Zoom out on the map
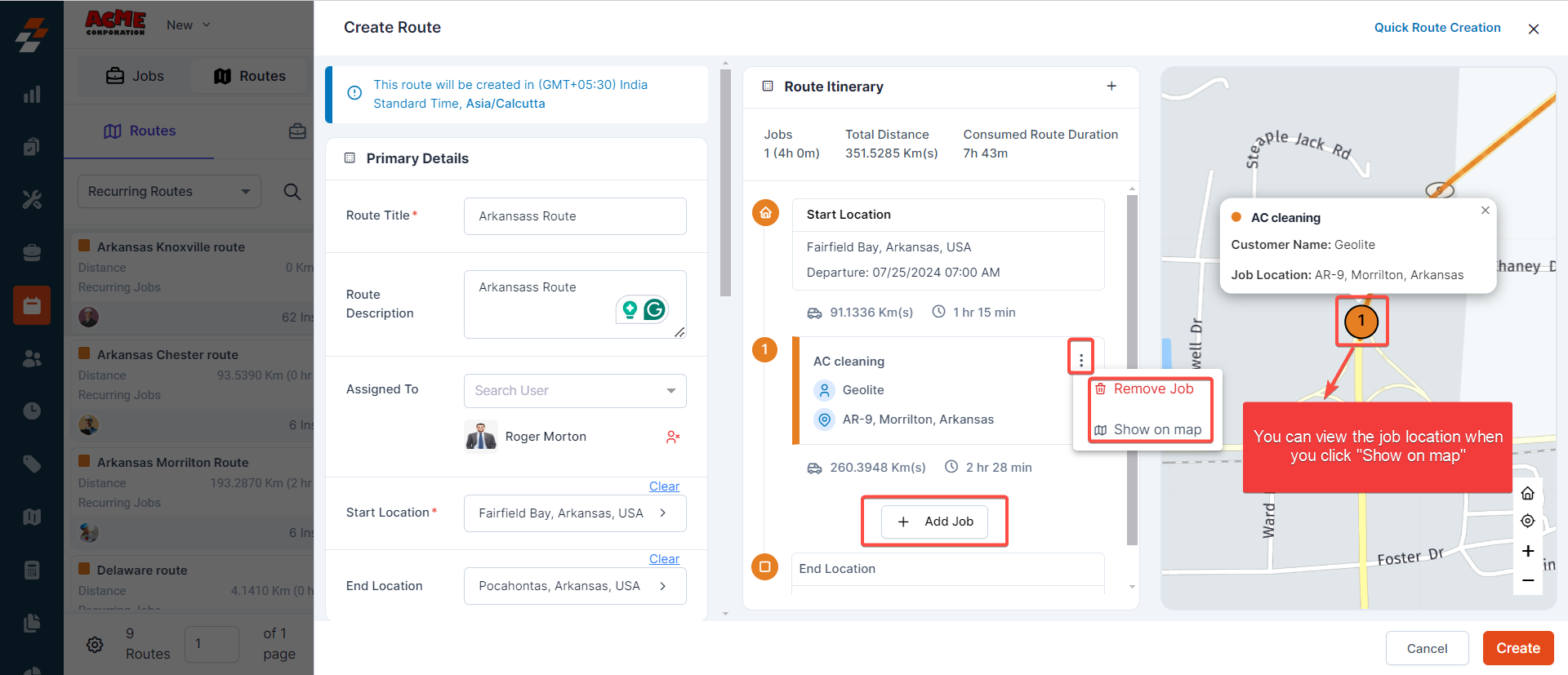 pyautogui.click(x=1528, y=580)
